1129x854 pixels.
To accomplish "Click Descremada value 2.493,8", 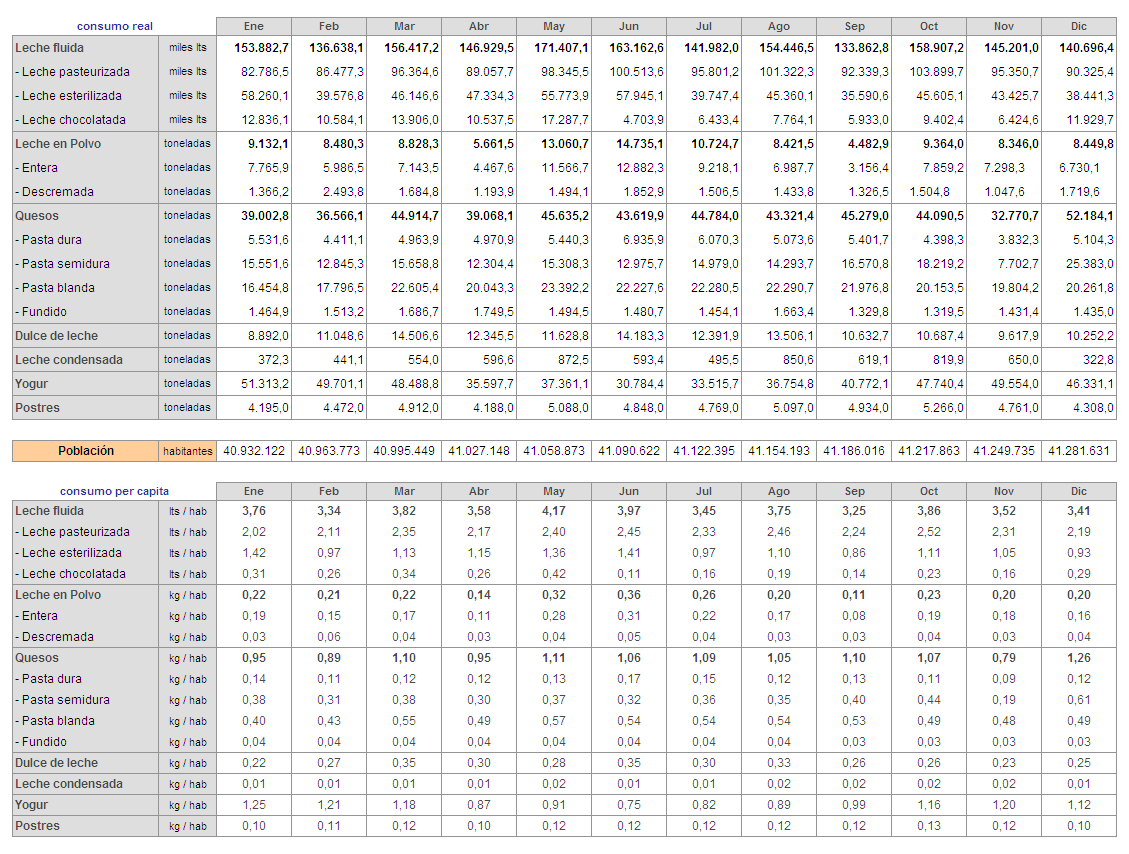I will [x=343, y=192].
